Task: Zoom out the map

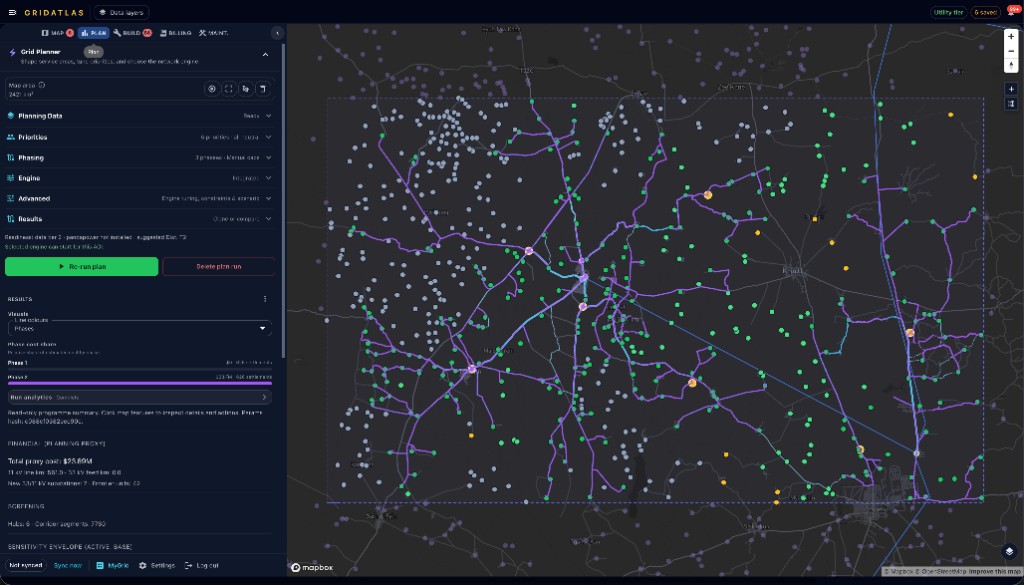Action: tap(1011, 51)
